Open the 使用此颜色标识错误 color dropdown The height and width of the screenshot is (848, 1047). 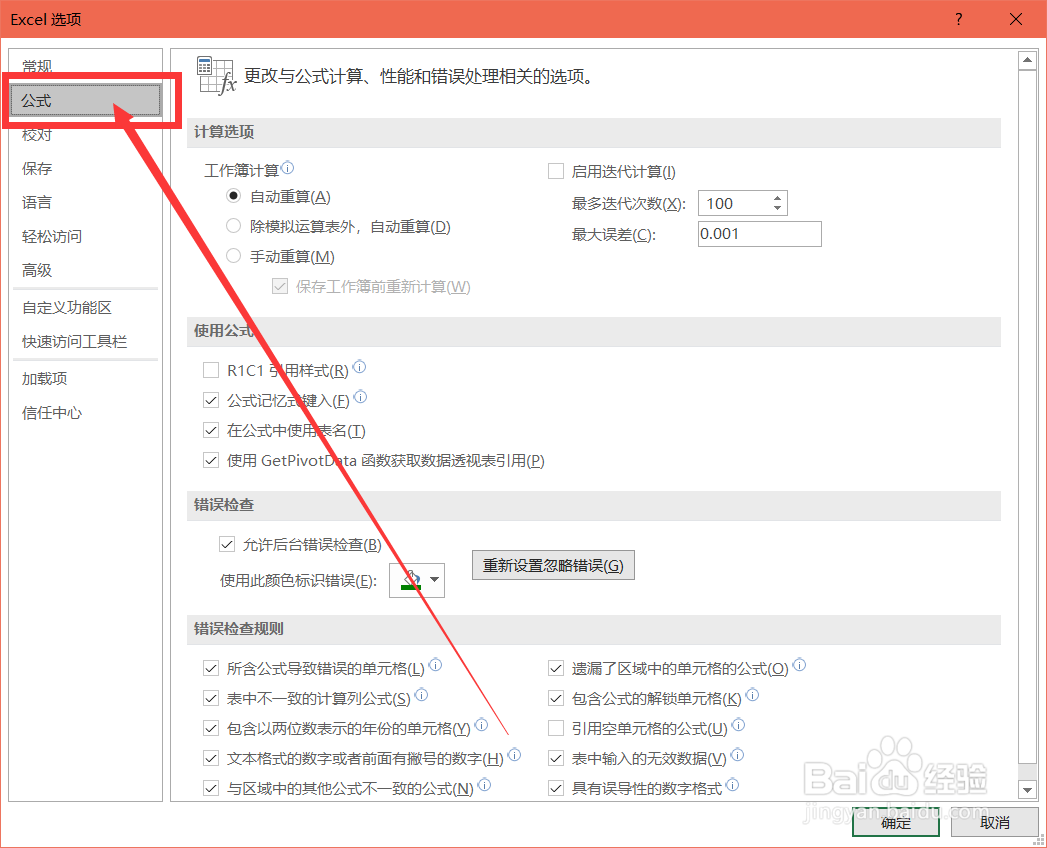point(434,579)
